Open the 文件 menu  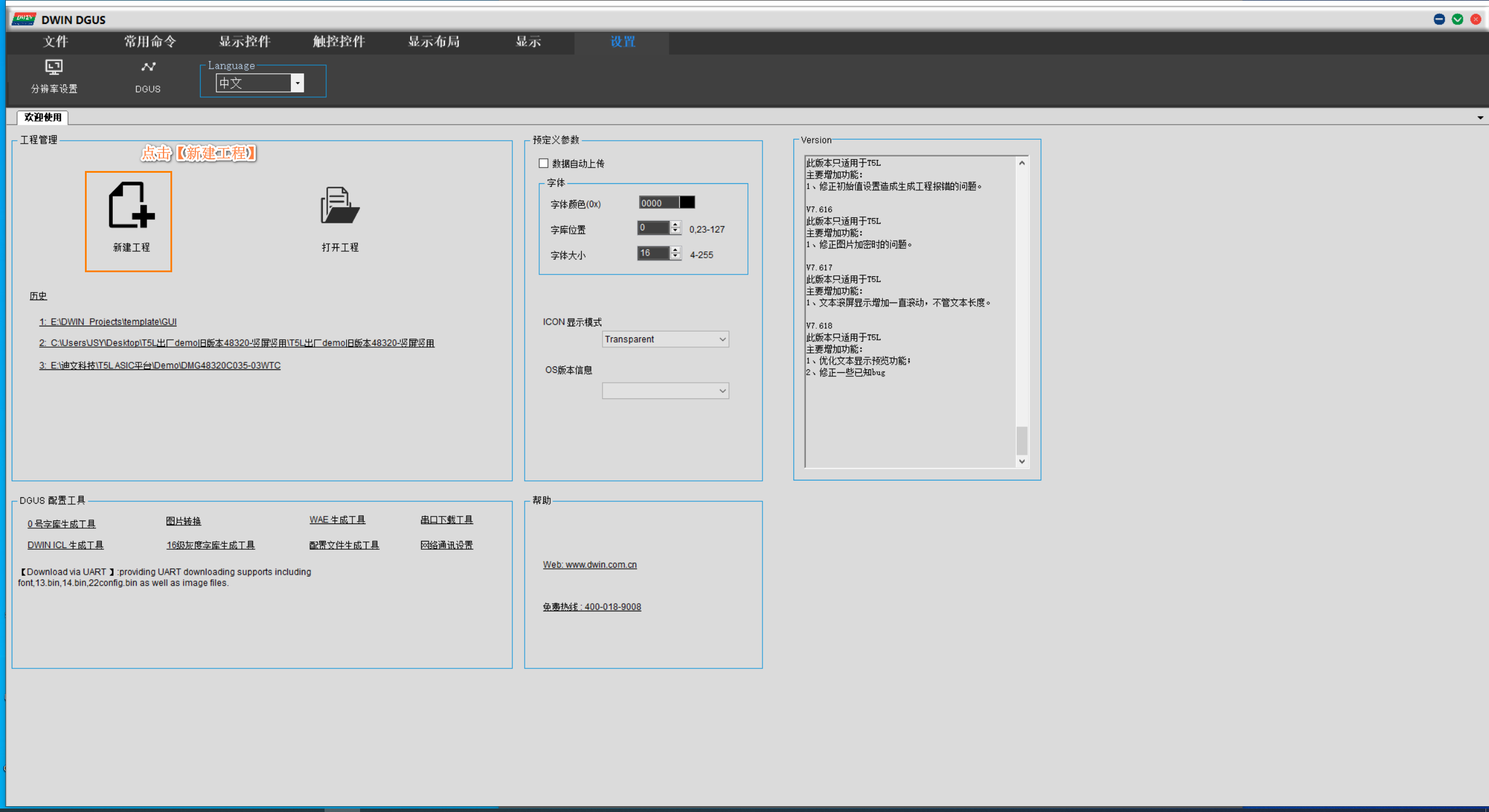click(x=55, y=42)
